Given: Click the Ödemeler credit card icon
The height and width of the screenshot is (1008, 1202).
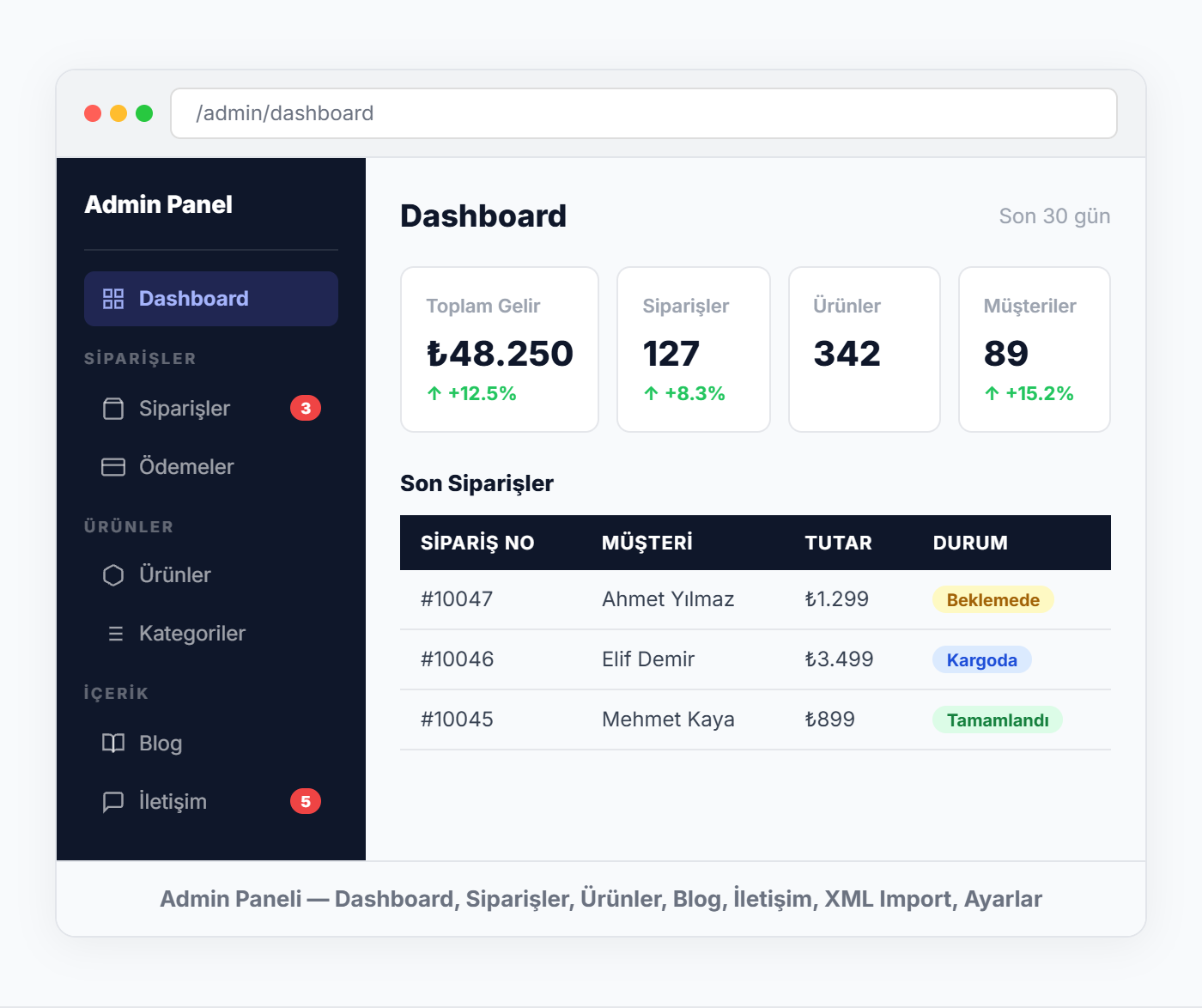Looking at the screenshot, I should [113, 467].
